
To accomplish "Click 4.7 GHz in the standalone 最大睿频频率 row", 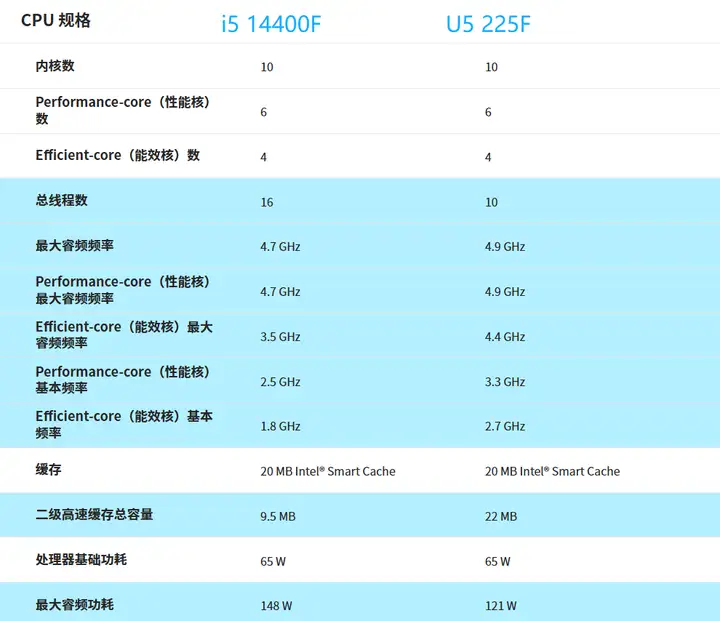I will pyautogui.click(x=280, y=247).
